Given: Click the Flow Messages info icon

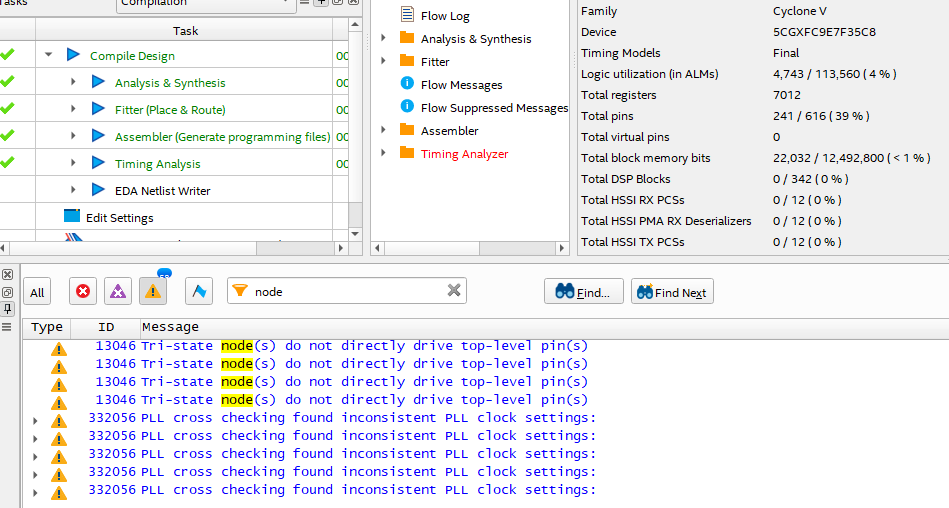Looking at the screenshot, I should [x=407, y=84].
